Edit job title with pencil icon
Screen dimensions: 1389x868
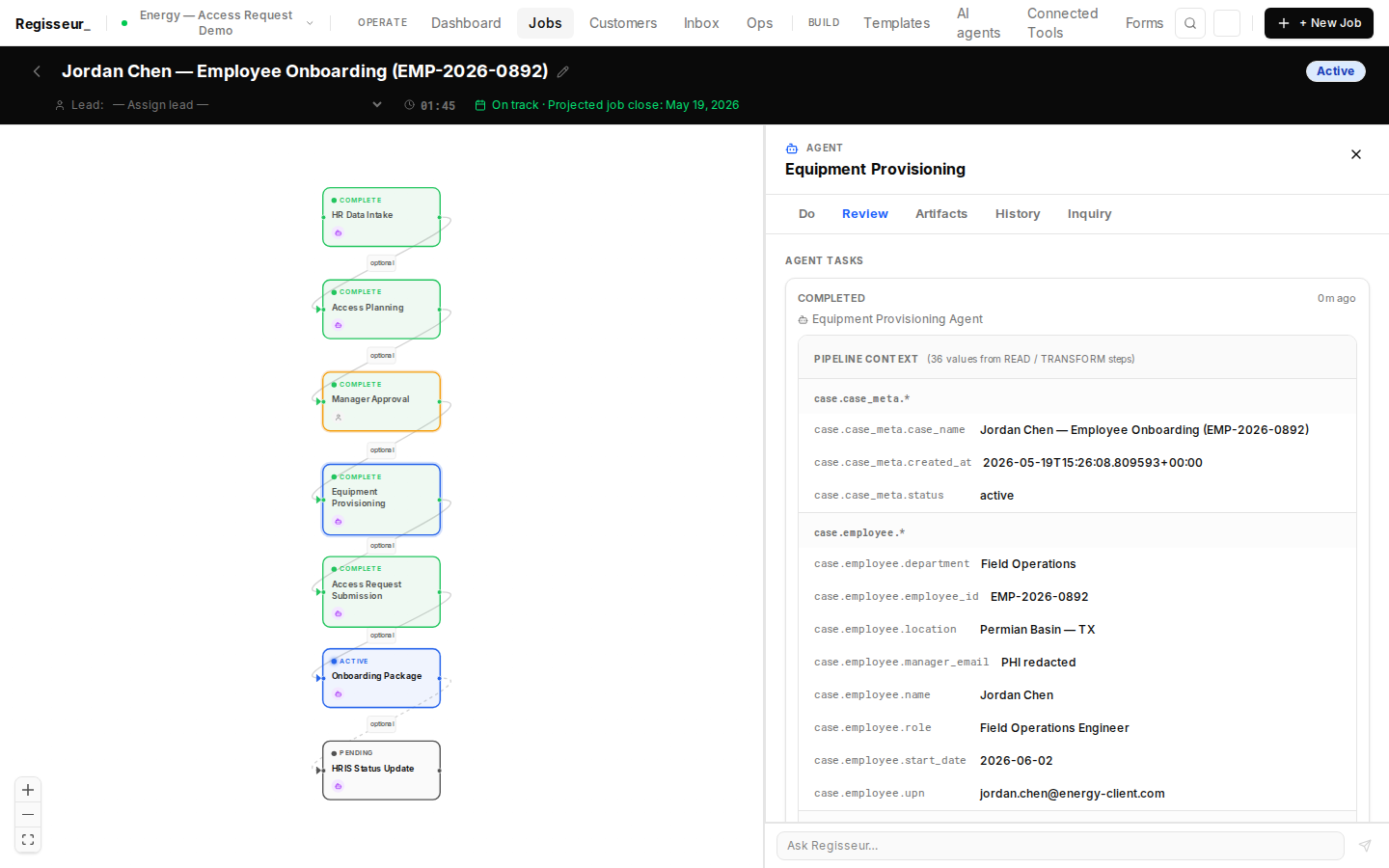tap(563, 71)
